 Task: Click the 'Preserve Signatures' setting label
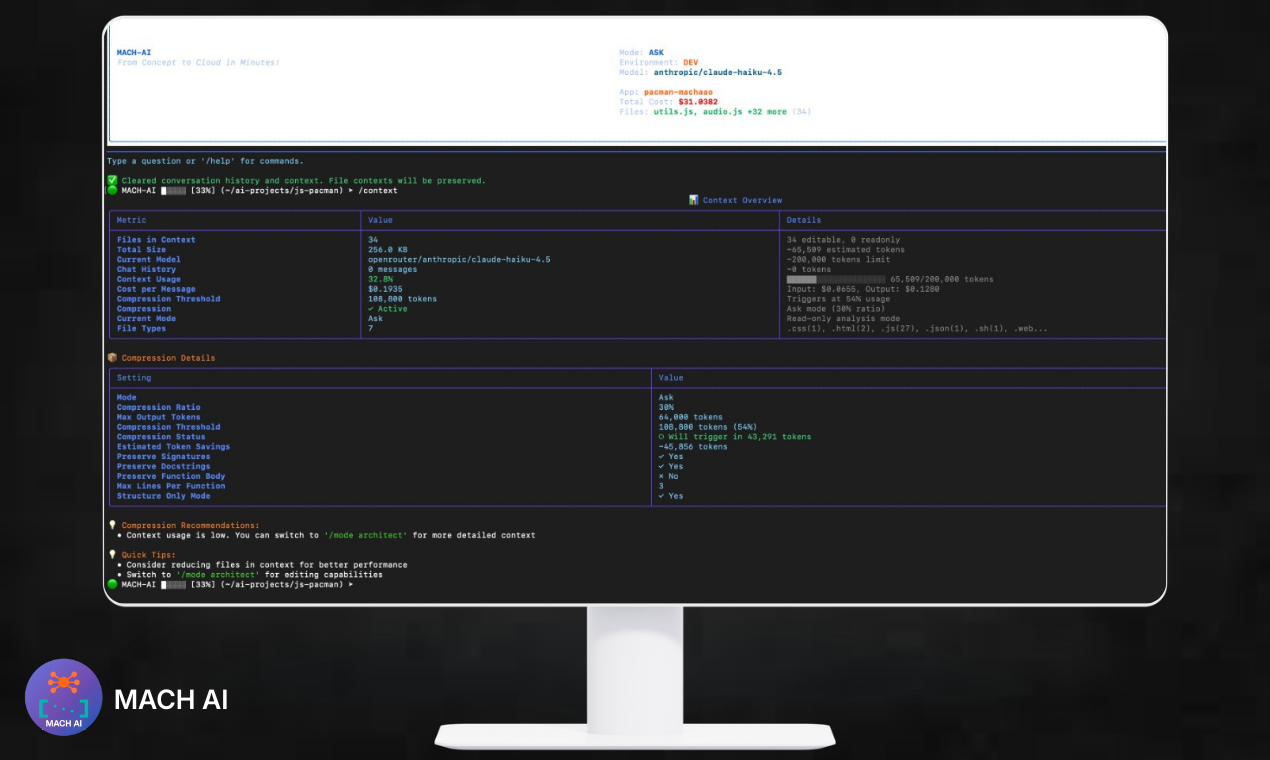(x=164, y=456)
